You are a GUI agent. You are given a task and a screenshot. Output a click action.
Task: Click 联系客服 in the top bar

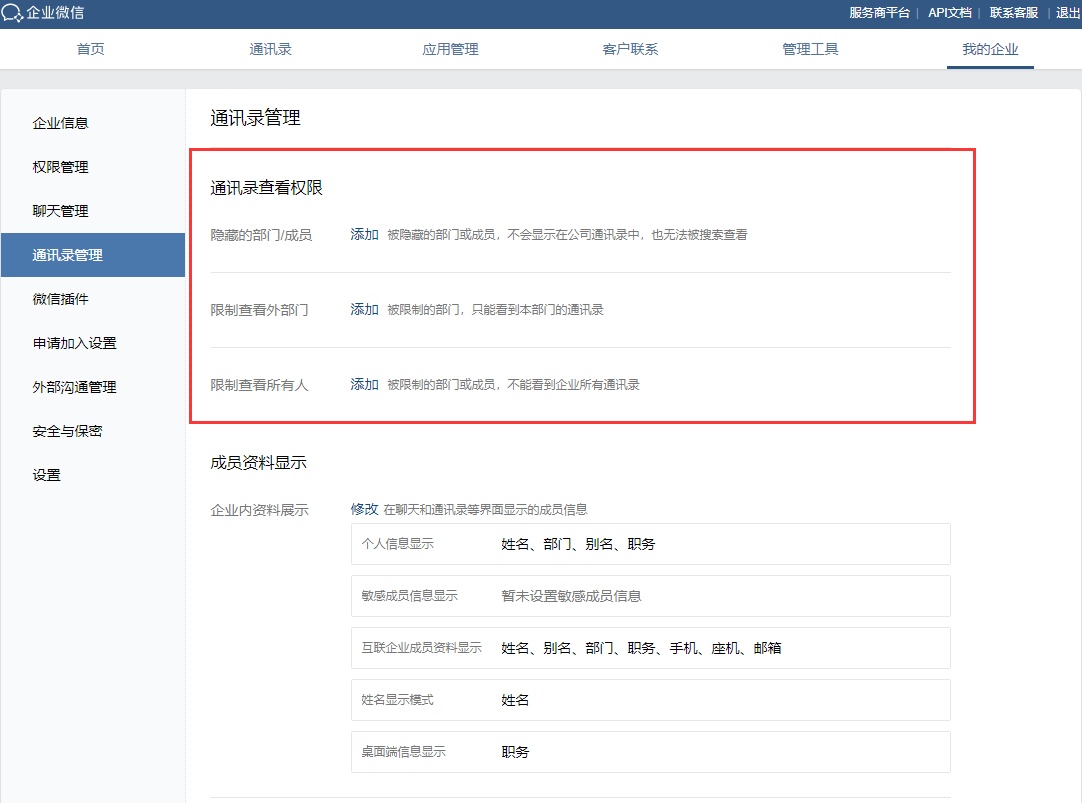point(1014,13)
